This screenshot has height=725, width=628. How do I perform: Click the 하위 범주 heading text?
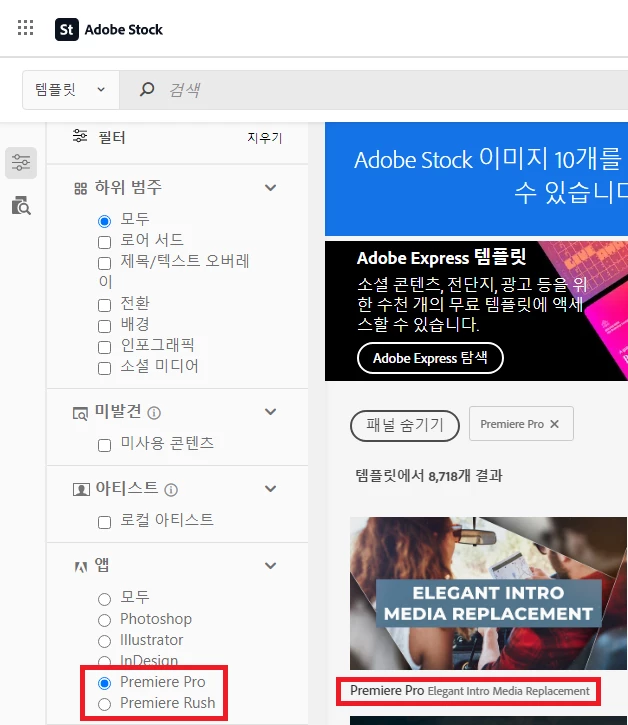(128, 187)
